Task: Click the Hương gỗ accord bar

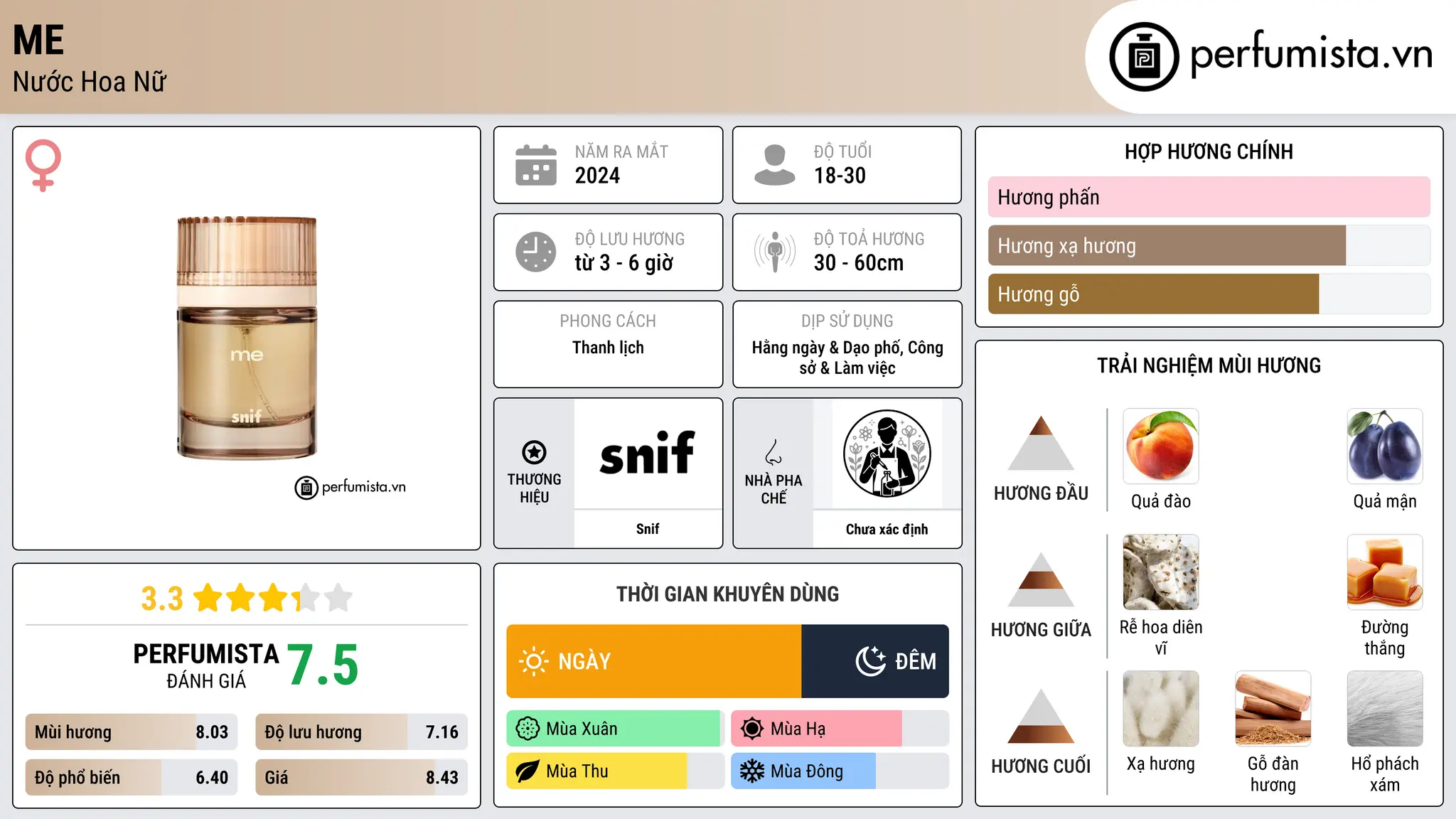Action: tap(1209, 294)
